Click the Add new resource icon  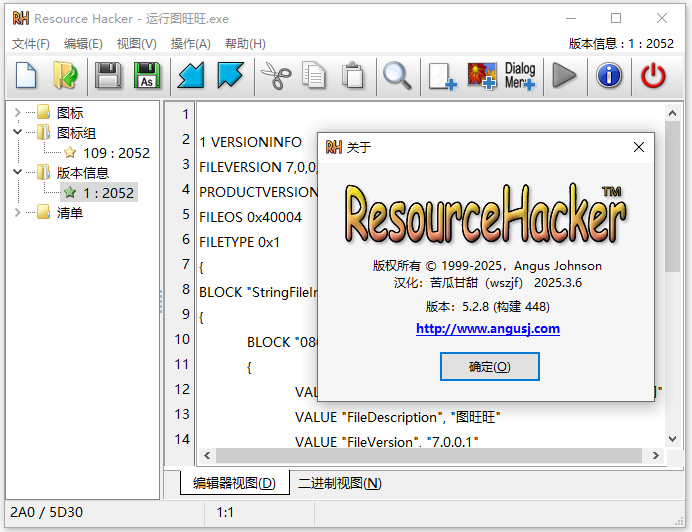pyautogui.click(x=443, y=76)
